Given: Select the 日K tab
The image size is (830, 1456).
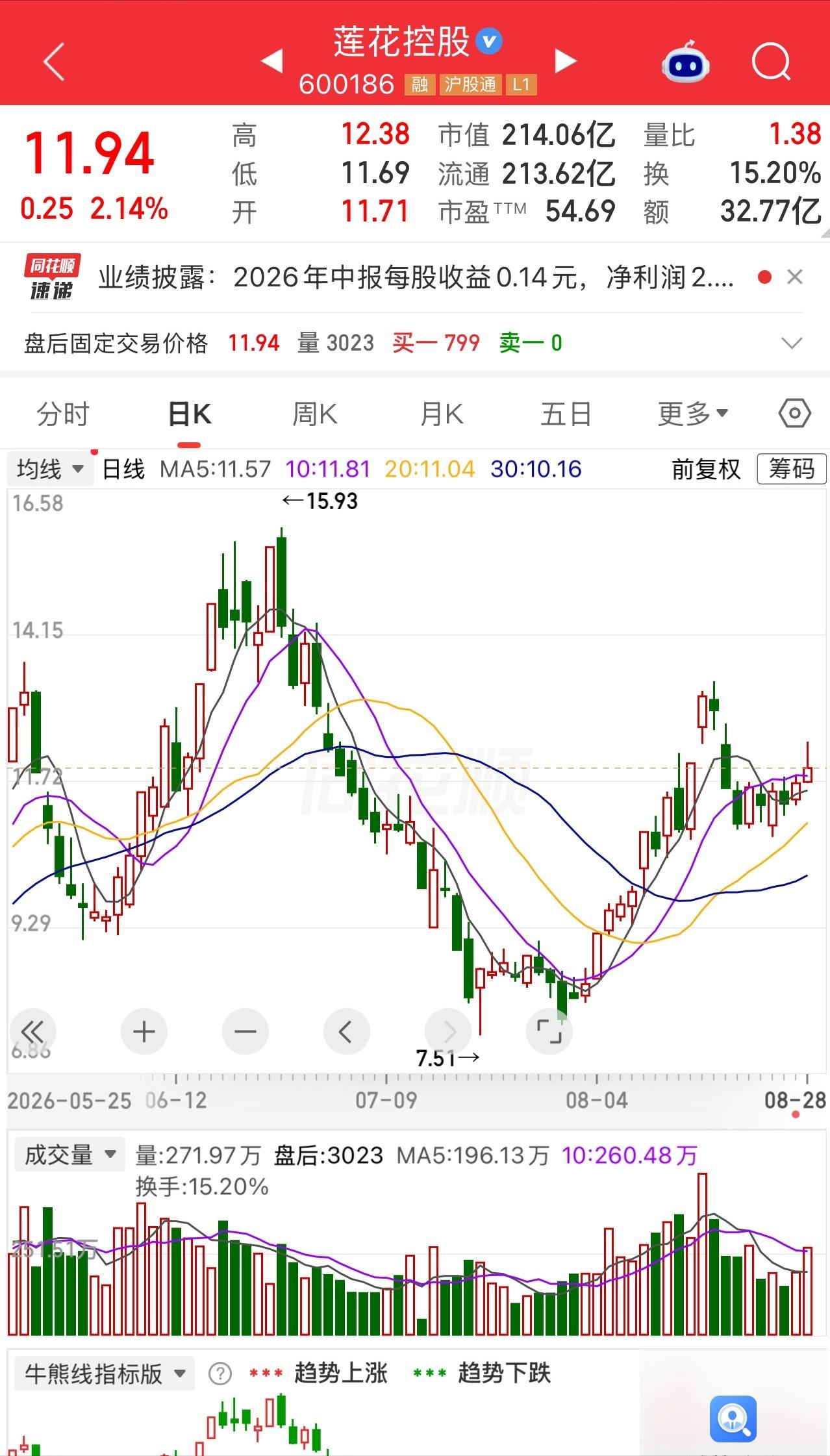Looking at the screenshot, I should 189,414.
